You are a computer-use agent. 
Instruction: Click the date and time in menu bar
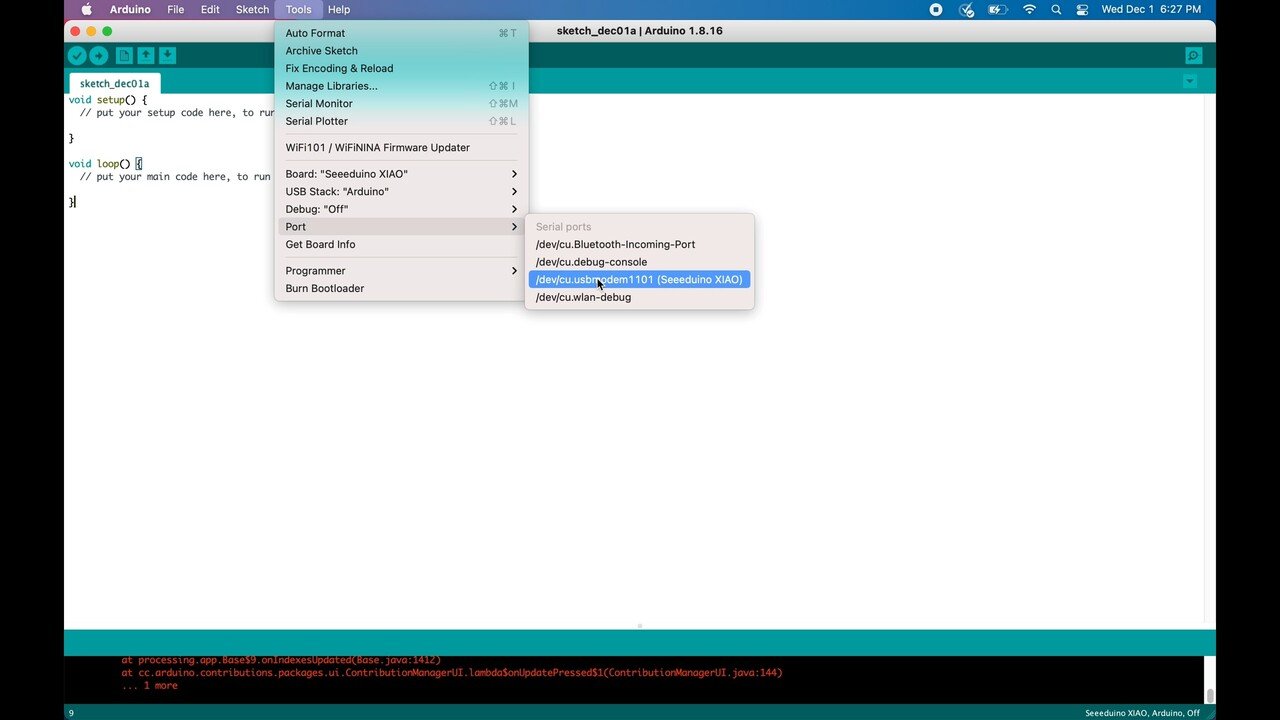click(1151, 10)
